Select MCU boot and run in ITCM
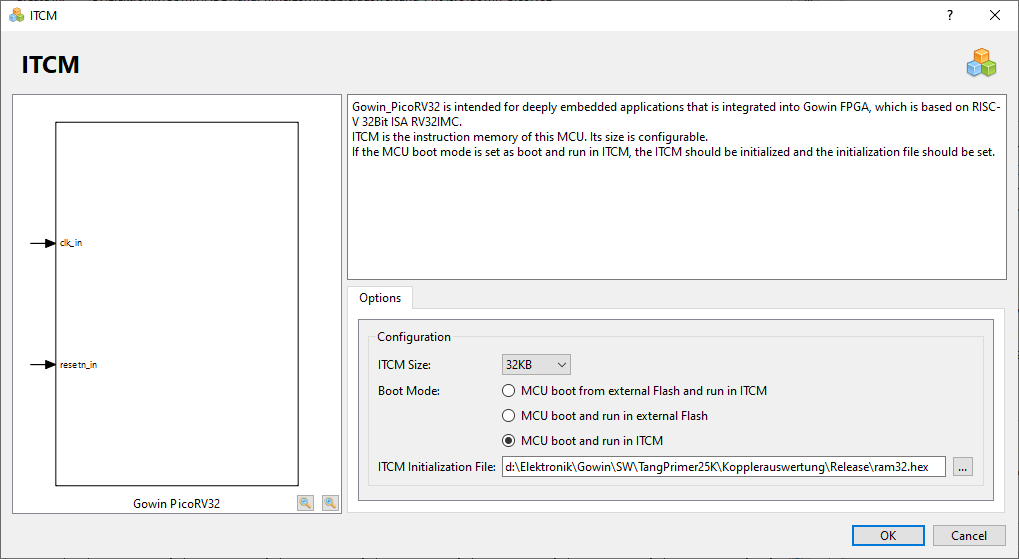Image resolution: width=1019 pixels, height=559 pixels. [583, 441]
